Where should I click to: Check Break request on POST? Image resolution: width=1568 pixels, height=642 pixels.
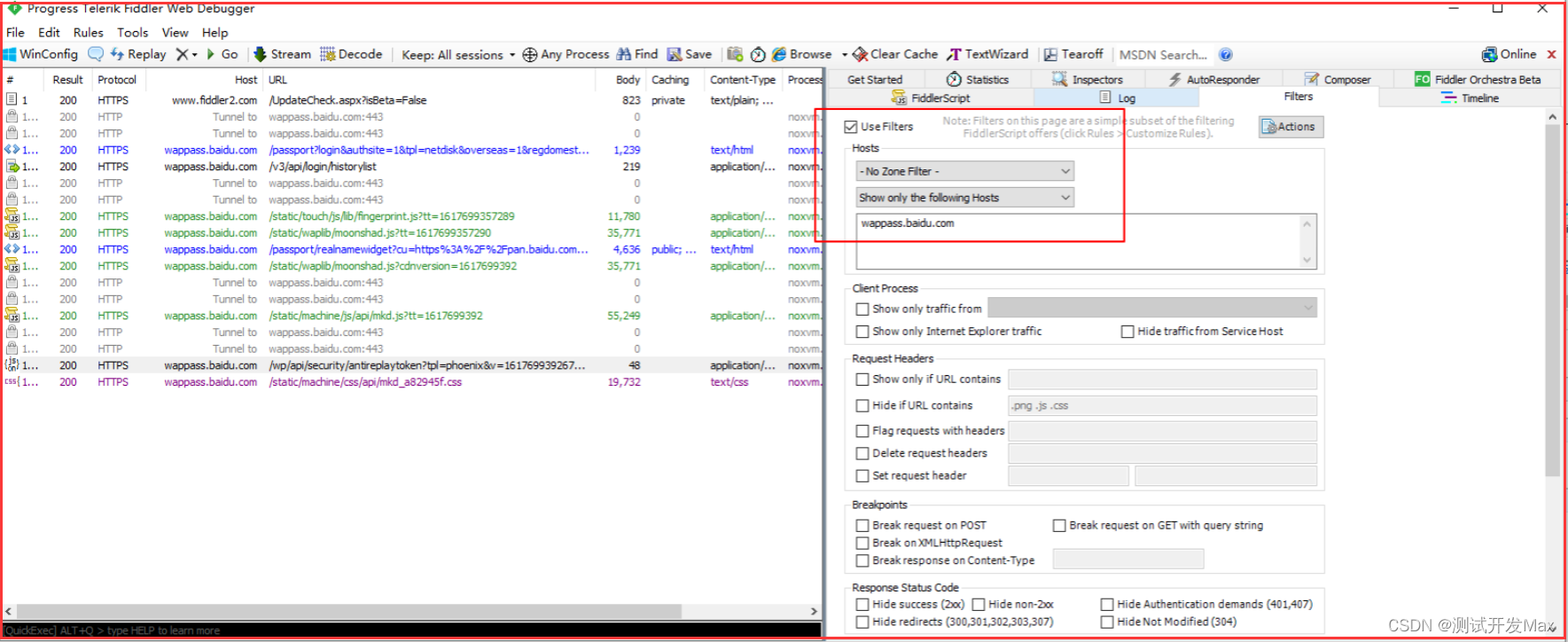862,526
